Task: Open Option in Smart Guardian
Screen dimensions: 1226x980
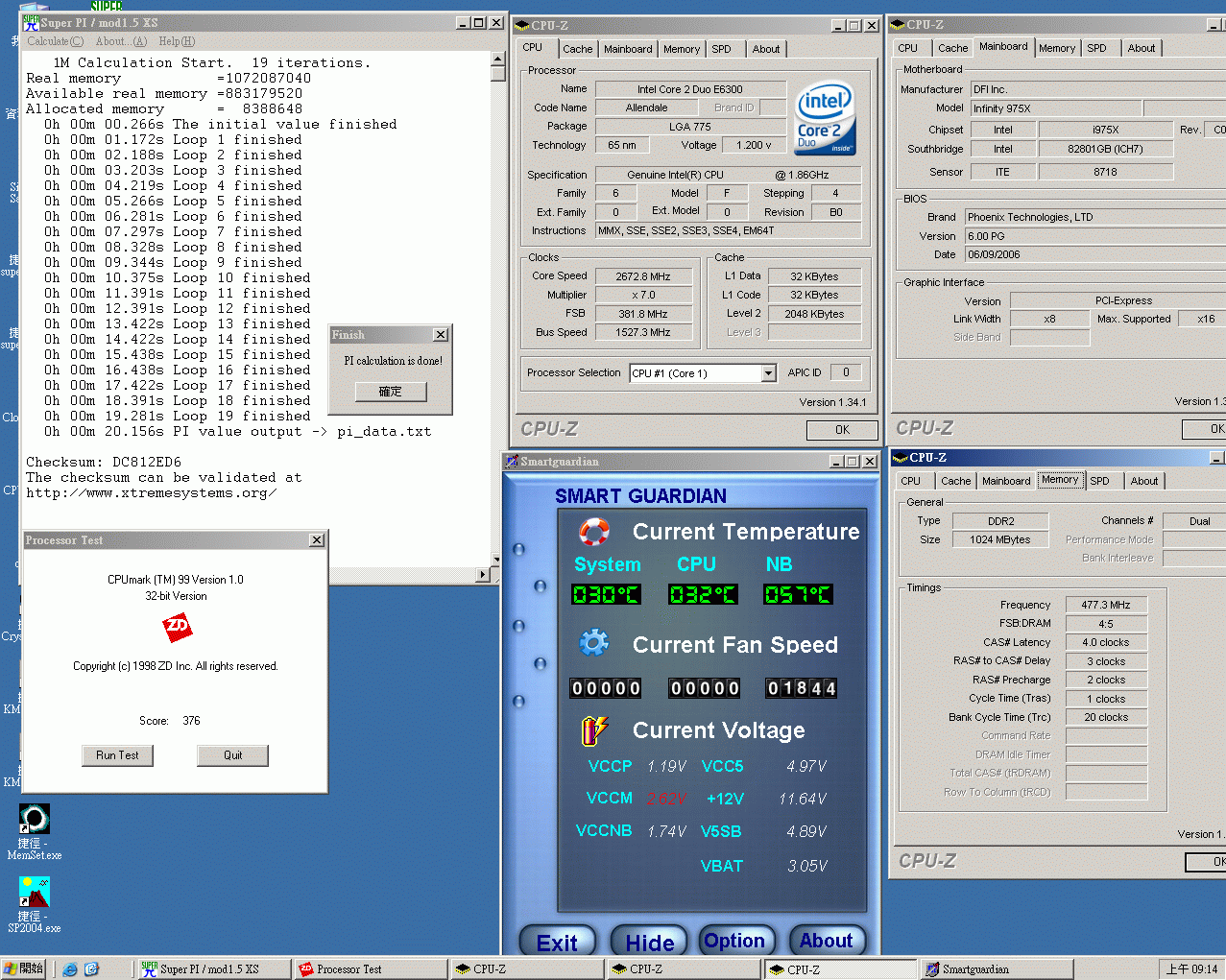Action: point(734,941)
